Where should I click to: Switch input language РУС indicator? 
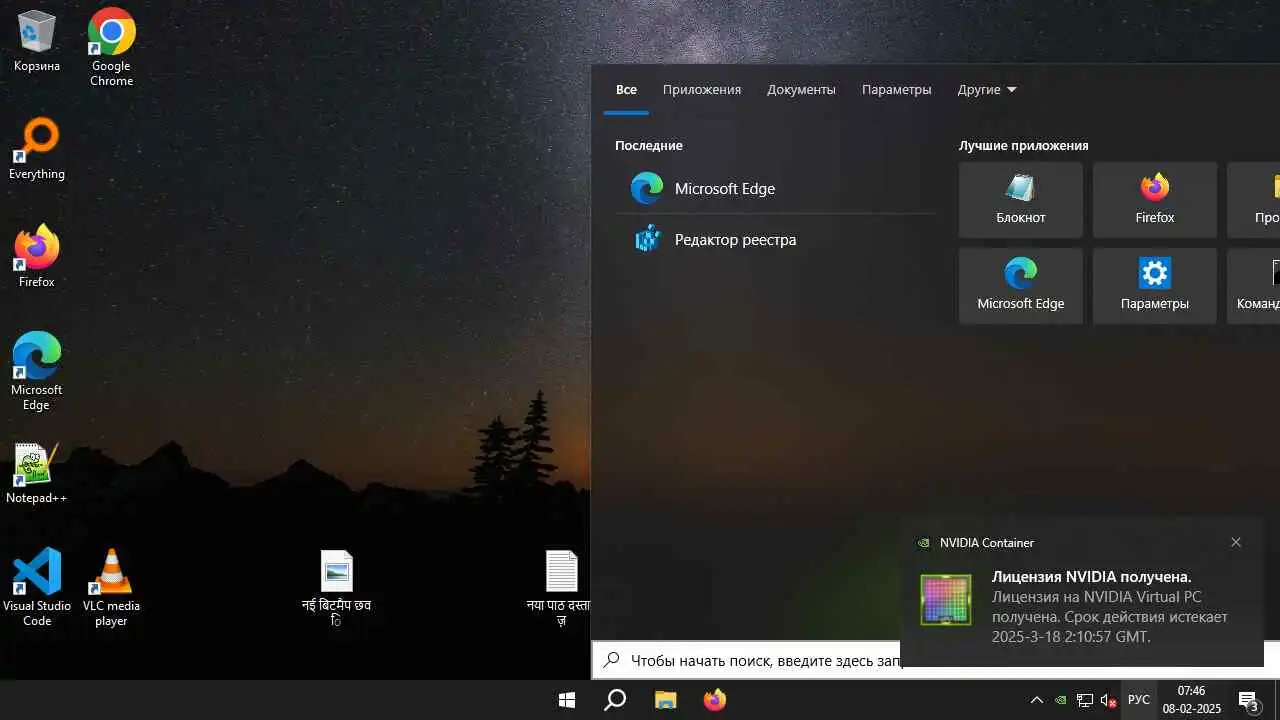1139,700
